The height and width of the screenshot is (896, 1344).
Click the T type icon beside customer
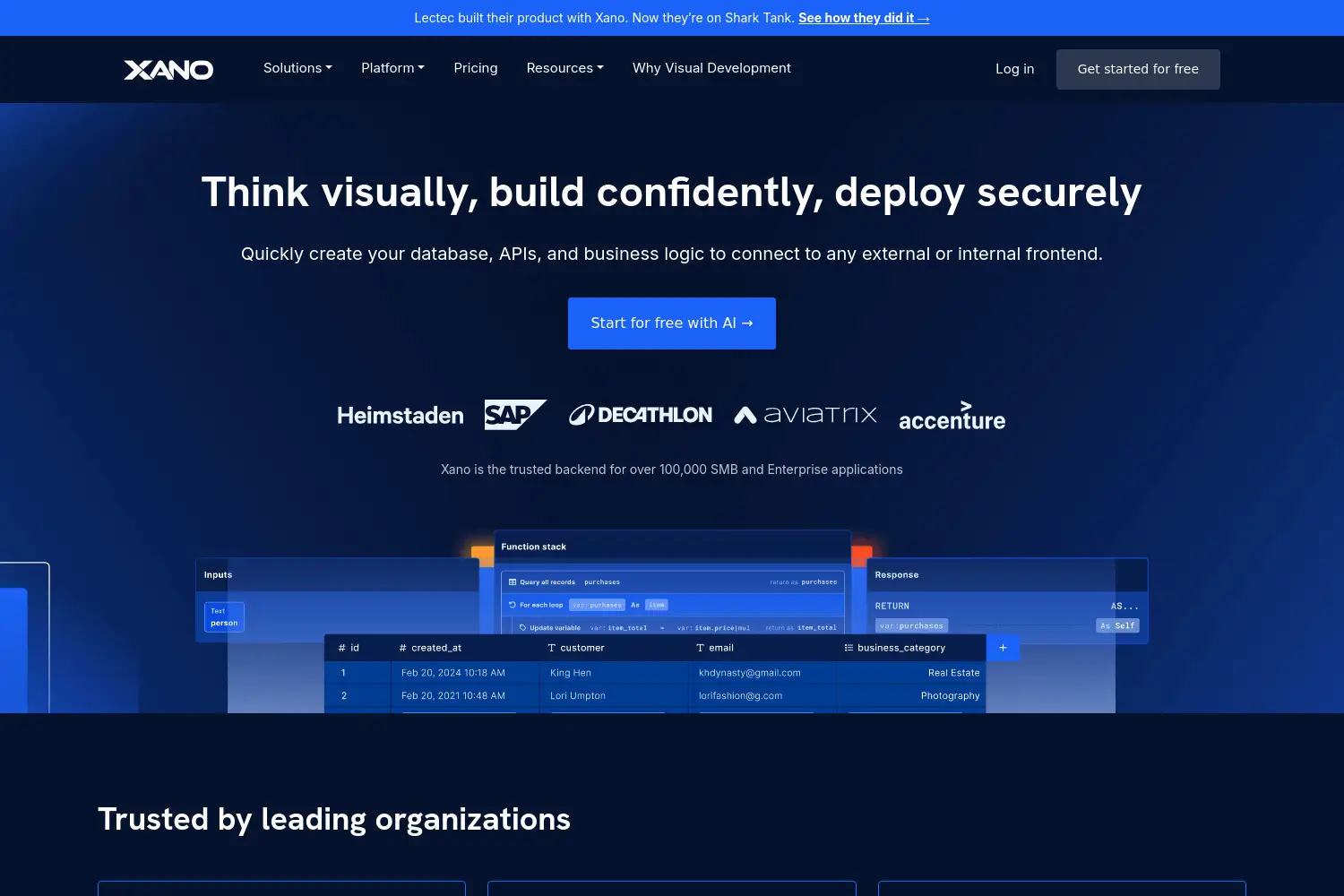[x=551, y=648]
